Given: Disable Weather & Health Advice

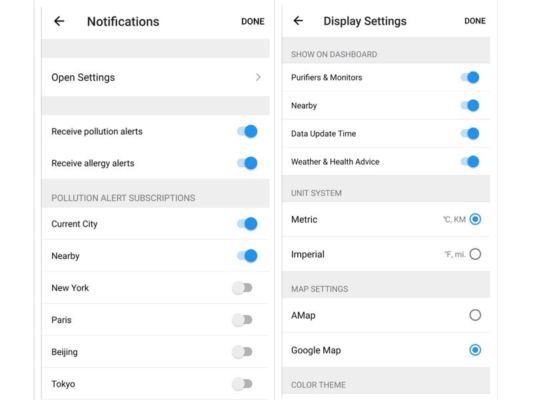Looking at the screenshot, I should click(470, 162).
